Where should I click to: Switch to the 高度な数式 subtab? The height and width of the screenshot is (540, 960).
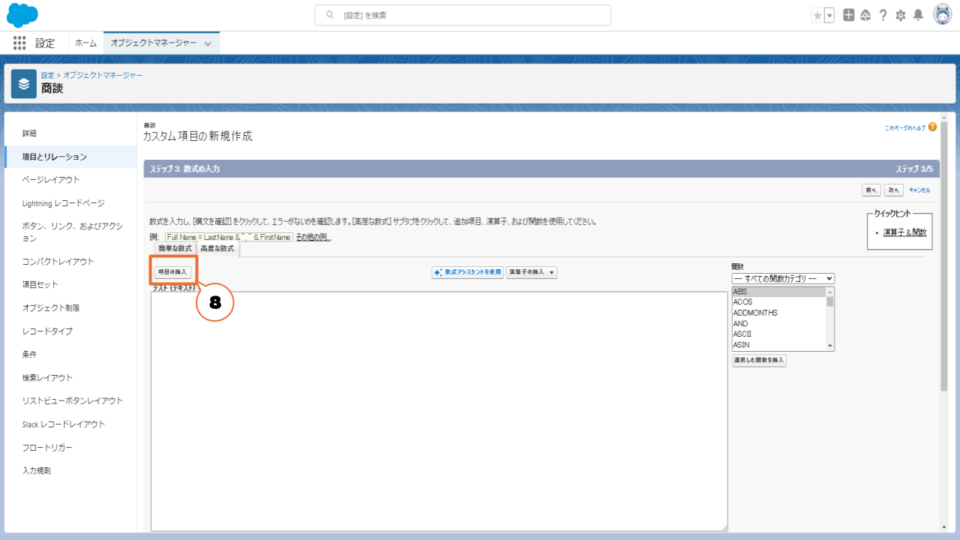[x=217, y=248]
